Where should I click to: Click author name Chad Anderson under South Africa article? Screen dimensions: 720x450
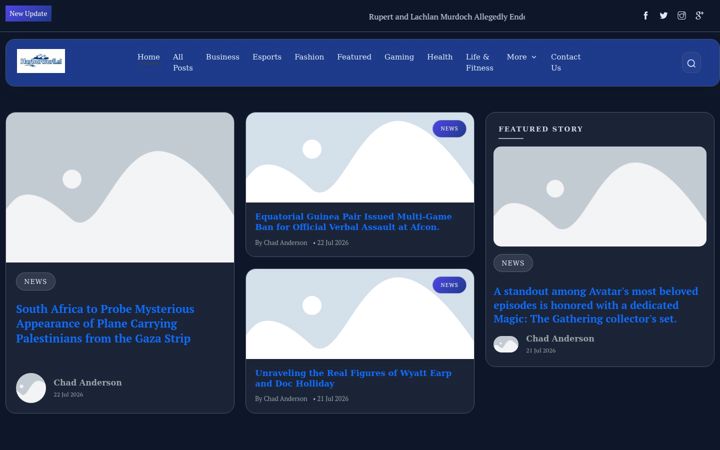88,382
